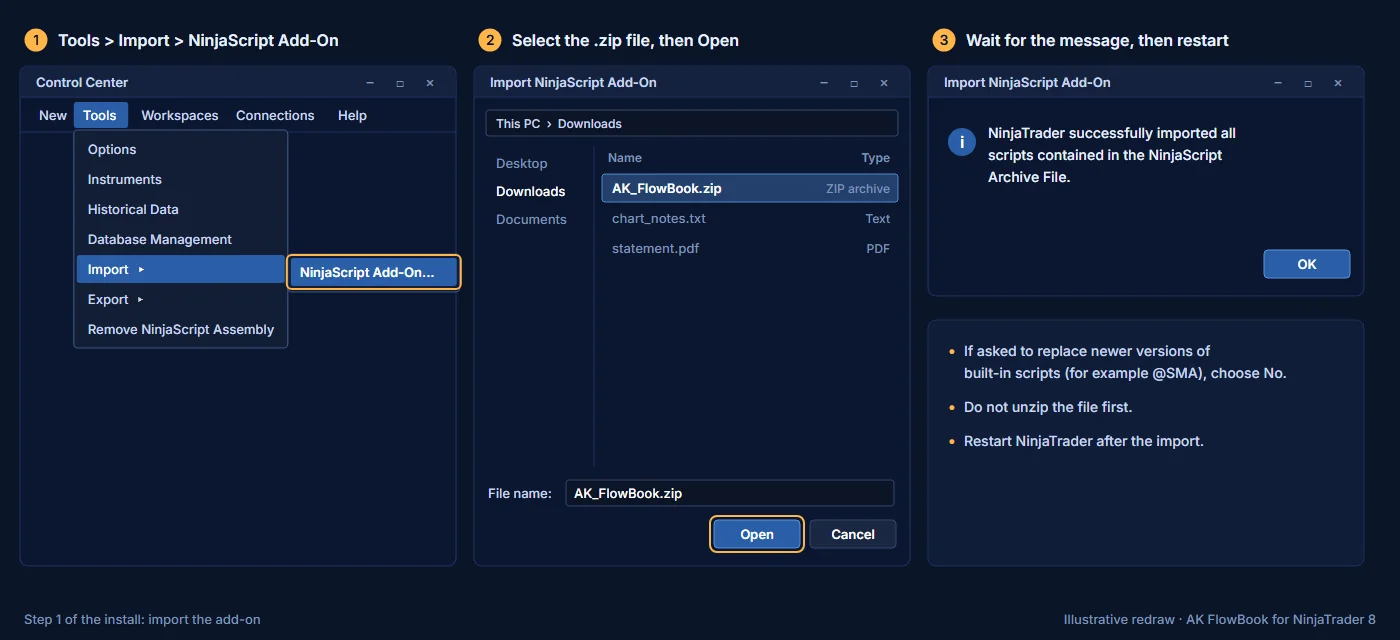Click the info icon in the message dialog
This screenshot has width=1400, height=640.
(x=961, y=142)
